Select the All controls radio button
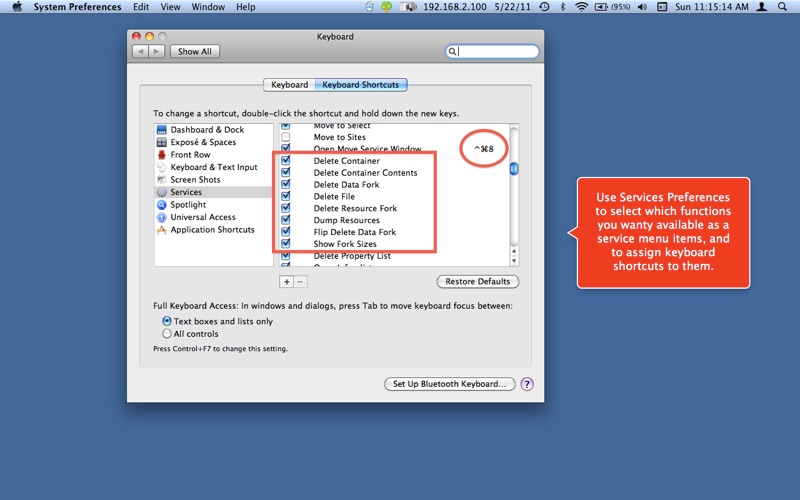Screen dimensions: 800x500 tap(167, 334)
